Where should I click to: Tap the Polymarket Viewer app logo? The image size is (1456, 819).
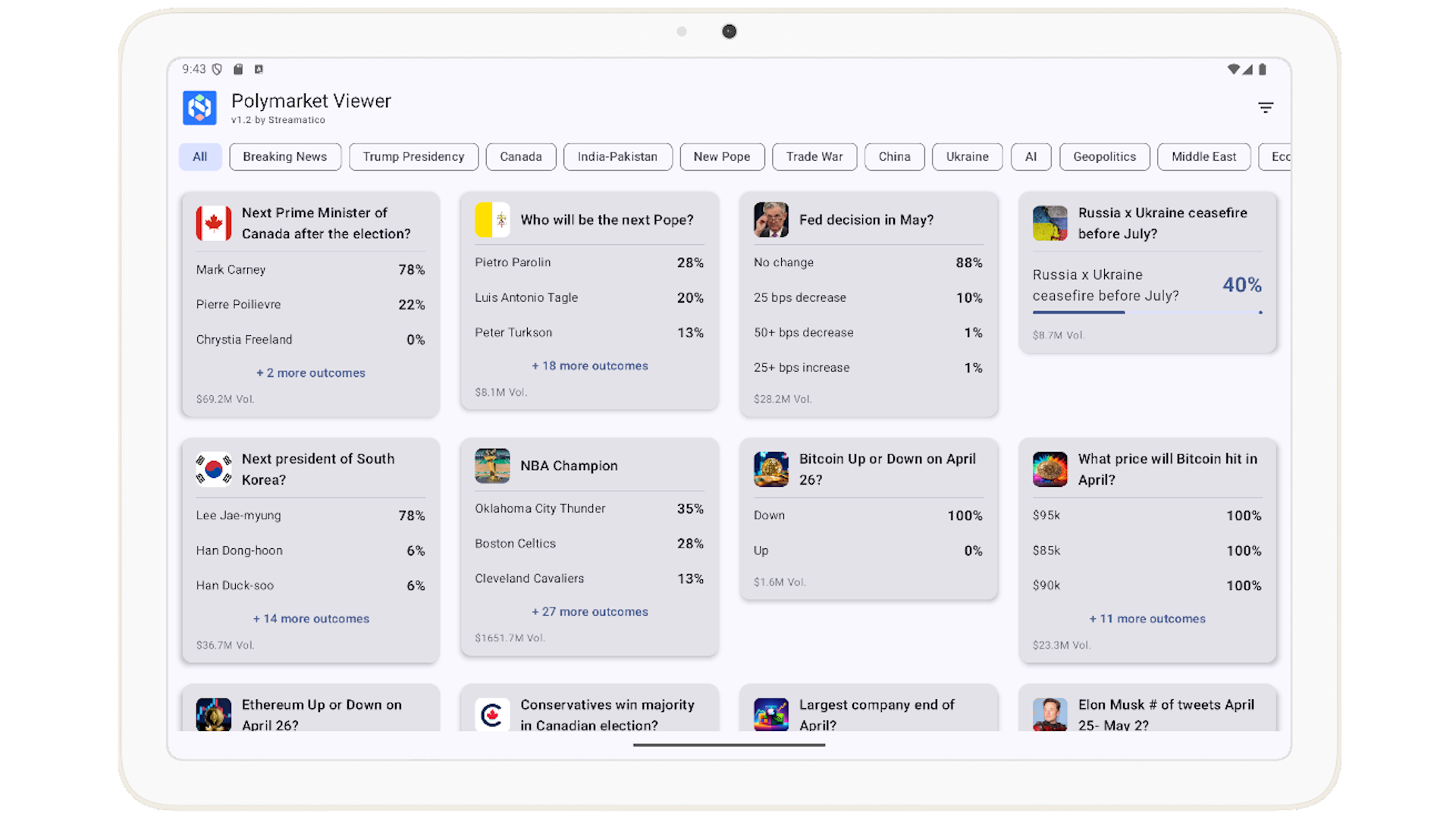[x=199, y=108]
